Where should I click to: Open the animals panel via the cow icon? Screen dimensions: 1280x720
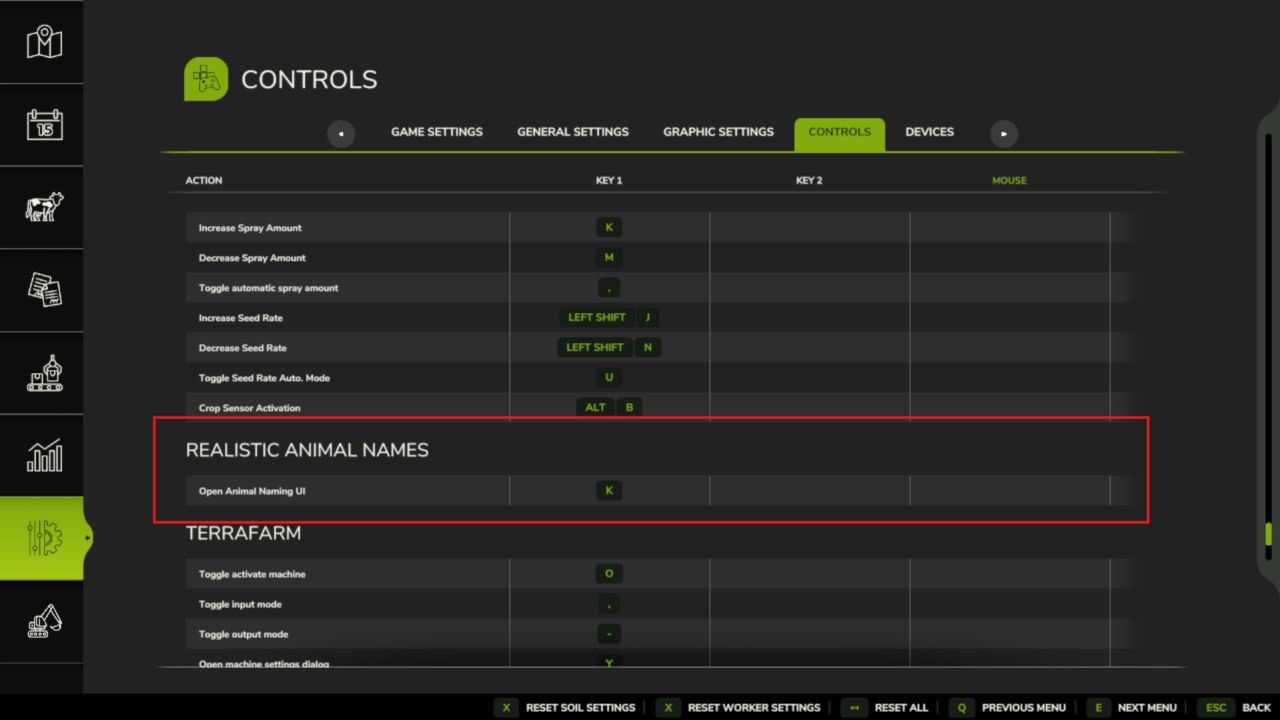[42, 208]
